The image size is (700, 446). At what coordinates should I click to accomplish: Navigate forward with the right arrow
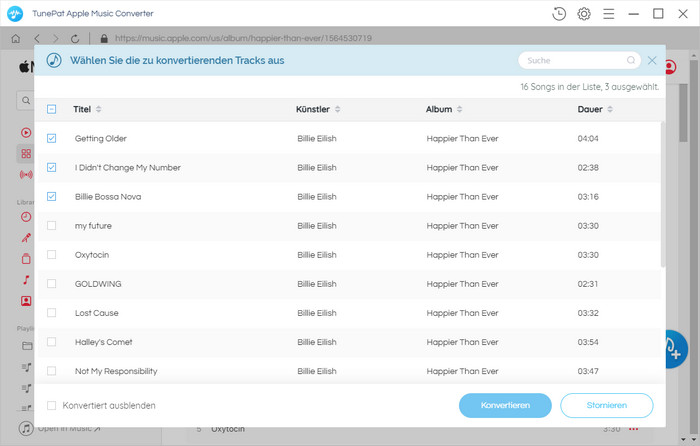pos(56,38)
